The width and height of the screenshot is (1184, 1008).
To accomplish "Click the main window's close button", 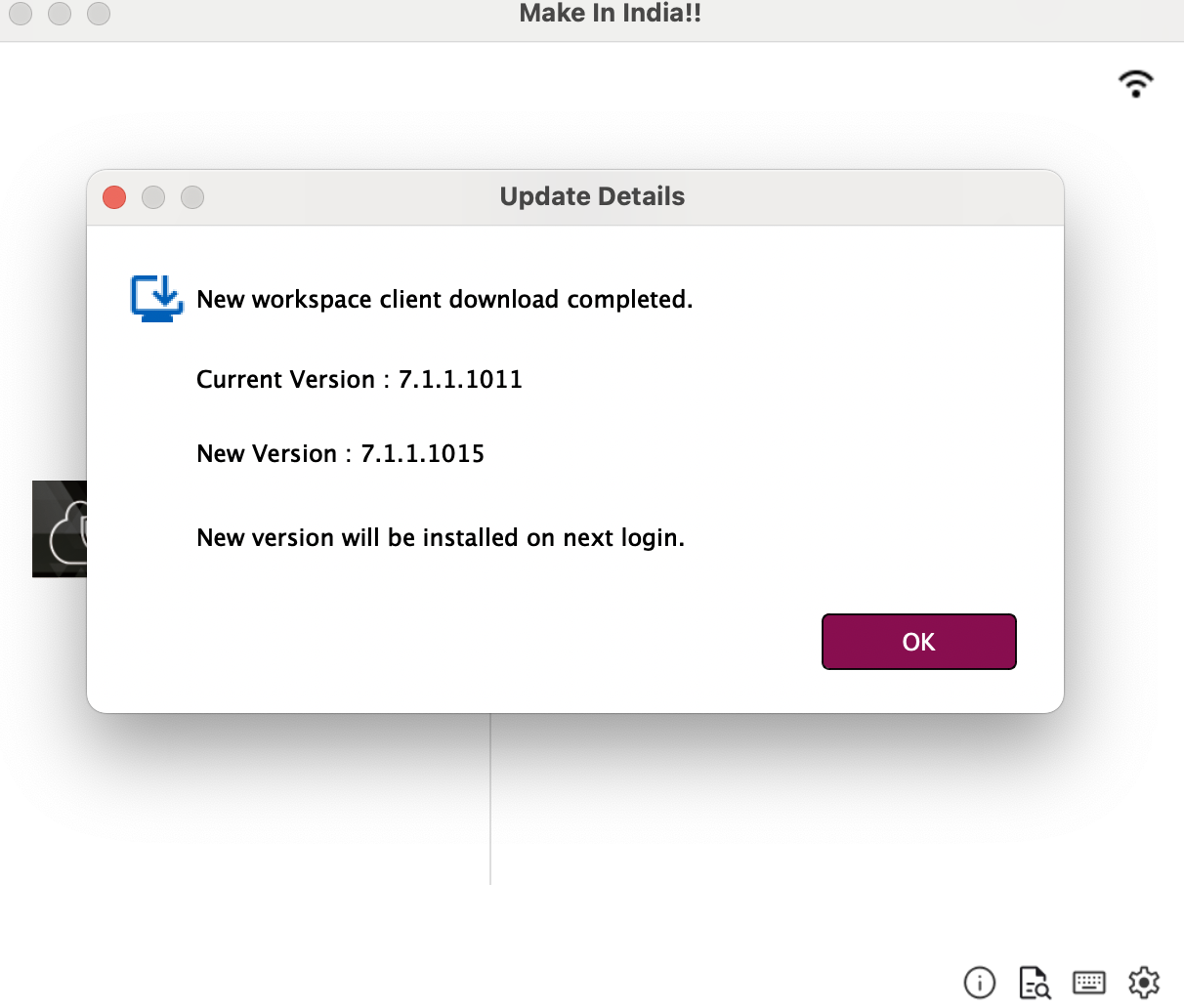I will [x=21, y=14].
